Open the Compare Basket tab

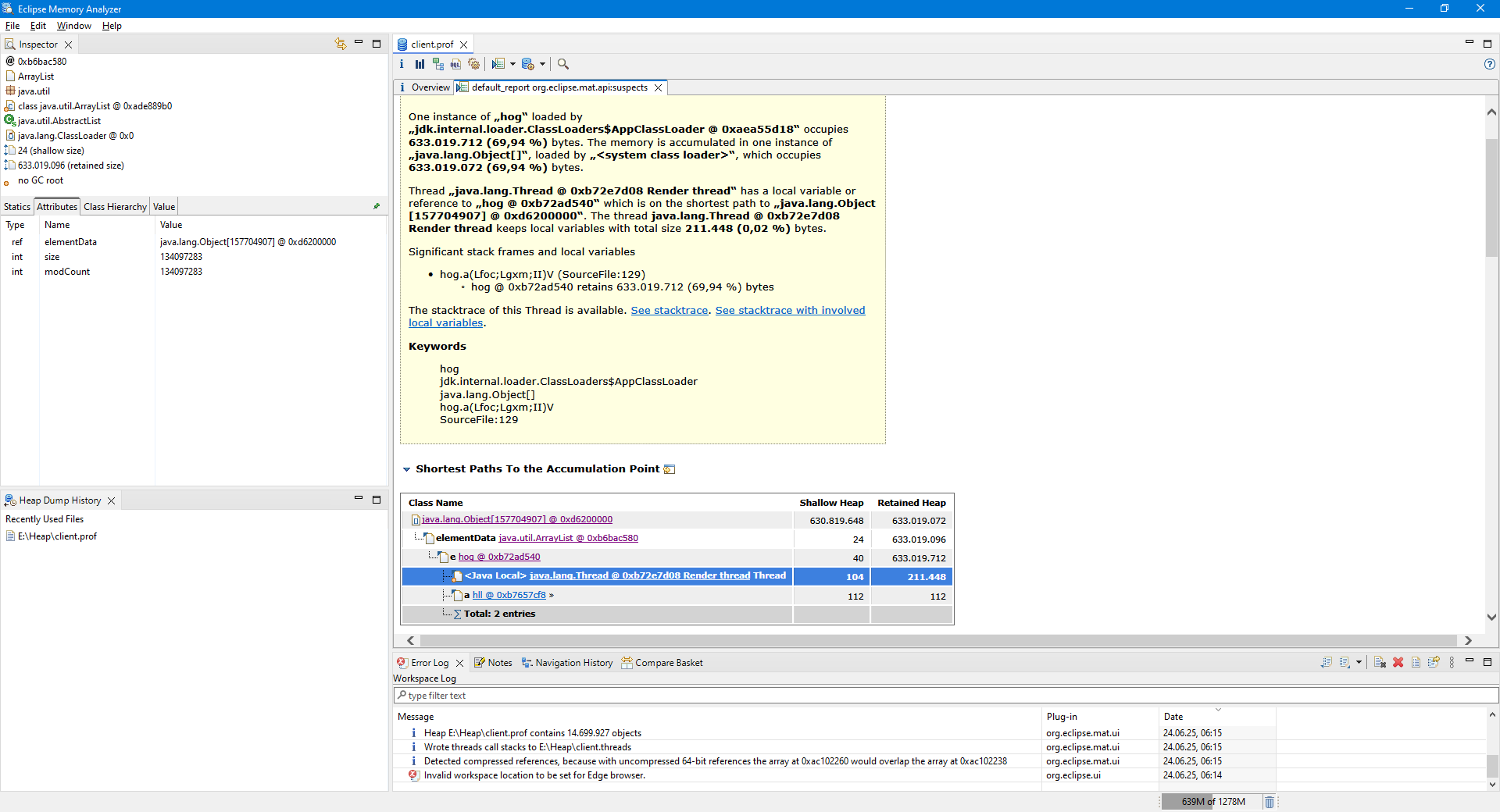(662, 663)
